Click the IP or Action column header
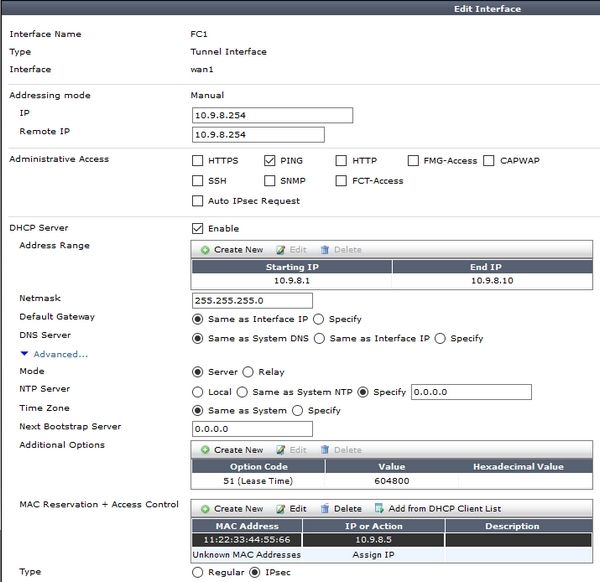 coord(373,526)
